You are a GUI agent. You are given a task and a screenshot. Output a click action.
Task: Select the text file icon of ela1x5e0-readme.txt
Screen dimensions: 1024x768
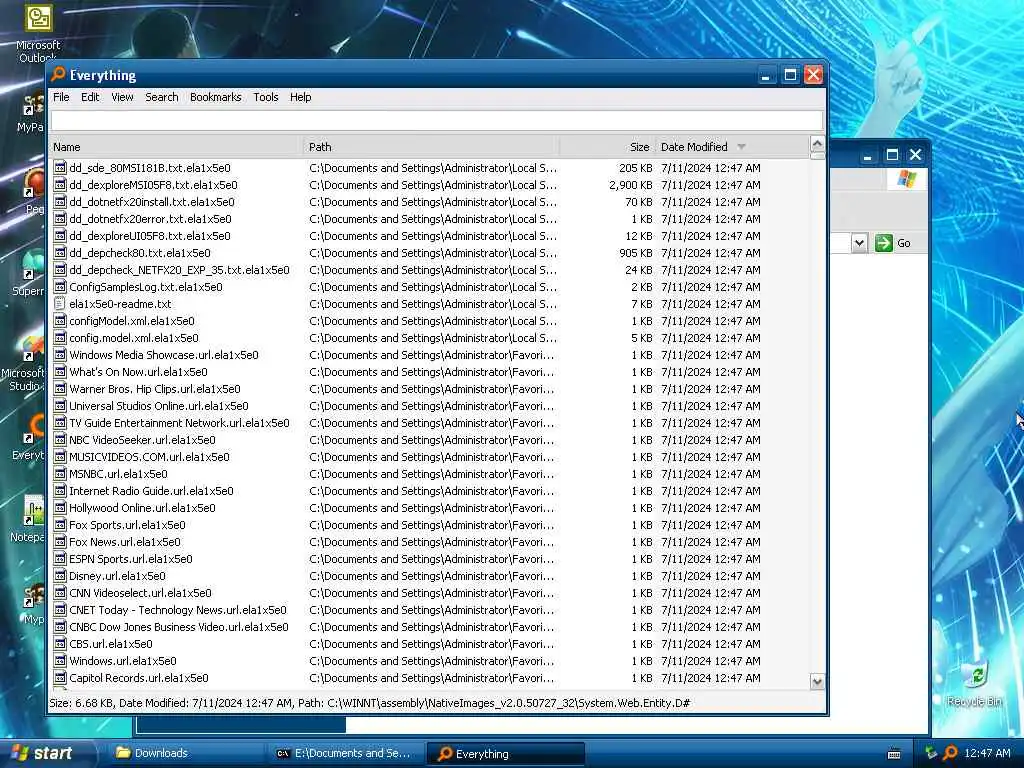(x=60, y=304)
